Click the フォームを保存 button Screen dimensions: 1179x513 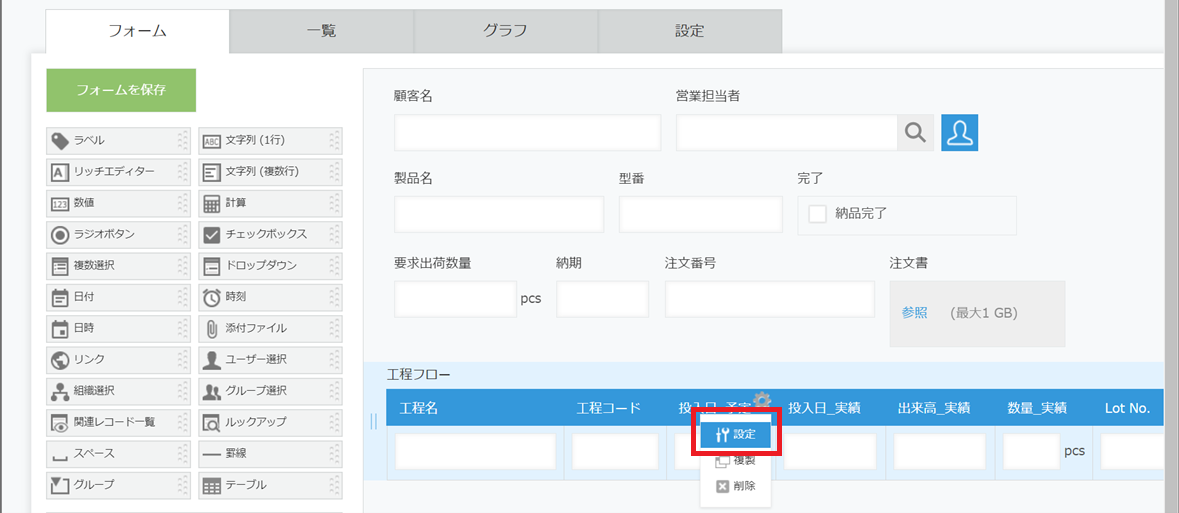121,90
